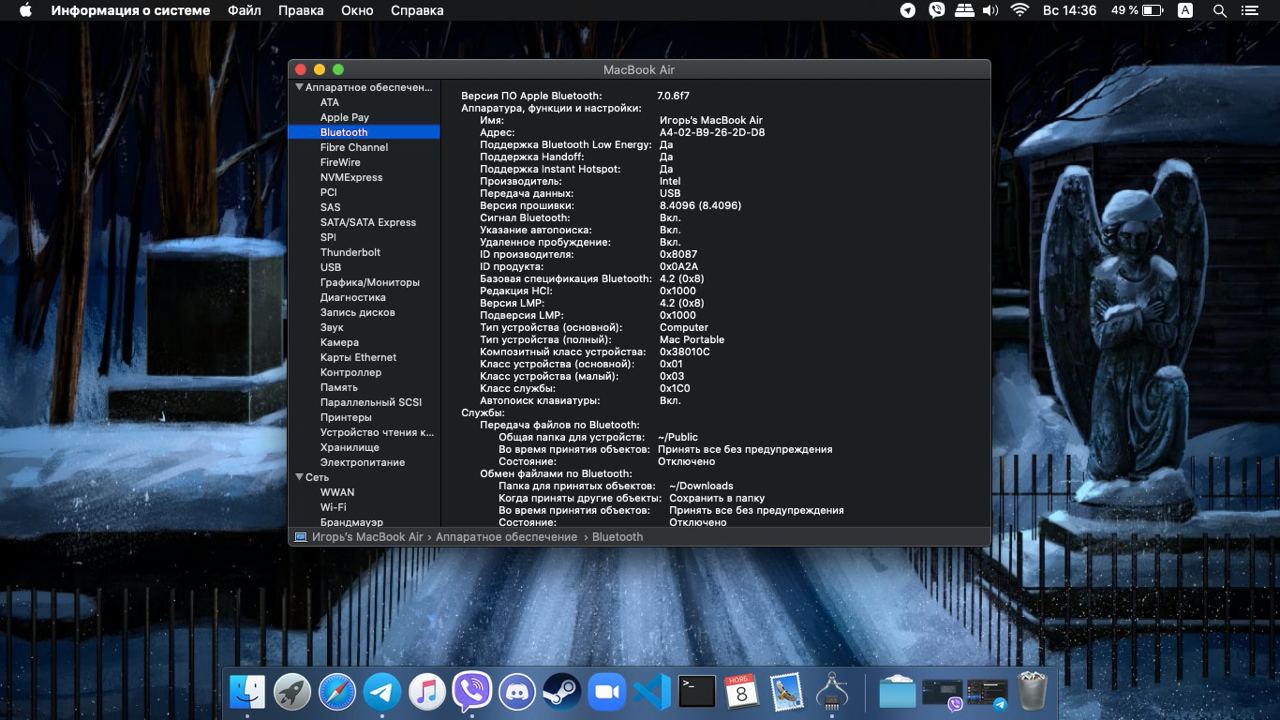Image resolution: width=1280 pixels, height=720 pixels.
Task: Click Viber status icon in menu bar
Action: point(936,10)
